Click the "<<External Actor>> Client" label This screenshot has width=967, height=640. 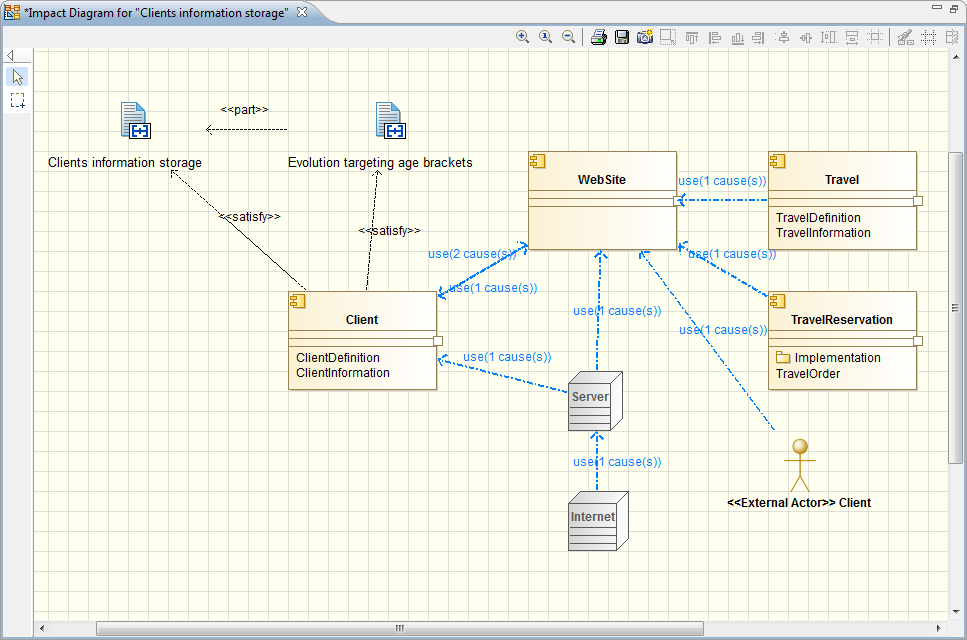799,503
